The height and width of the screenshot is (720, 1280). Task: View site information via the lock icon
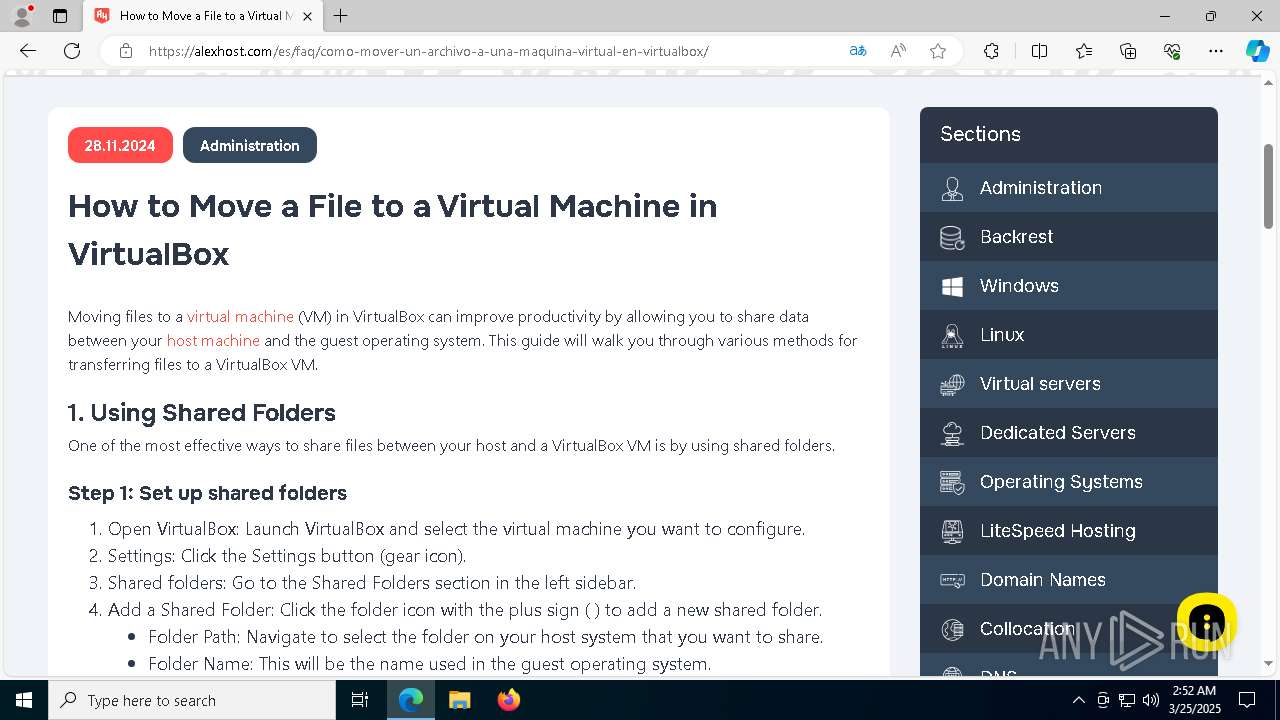coord(126,51)
